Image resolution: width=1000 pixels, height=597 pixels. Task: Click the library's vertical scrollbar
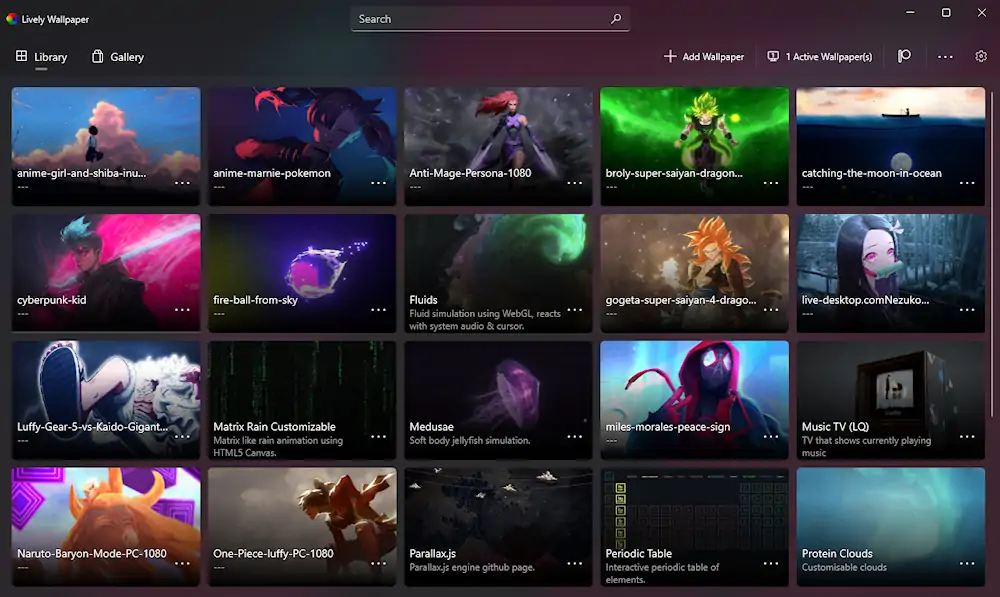point(992,255)
